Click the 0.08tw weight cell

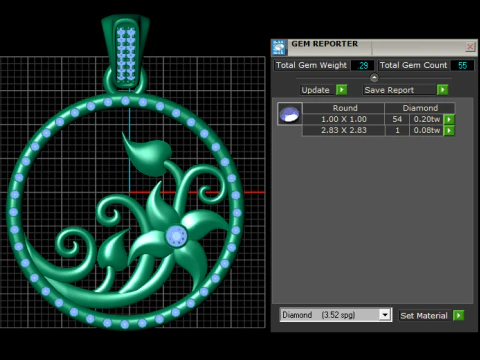(427, 130)
